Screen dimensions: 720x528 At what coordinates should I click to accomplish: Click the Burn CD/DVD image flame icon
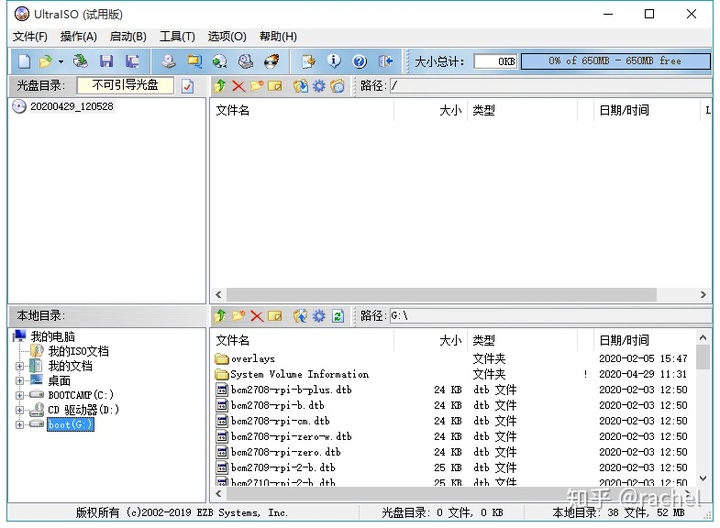coord(272,61)
